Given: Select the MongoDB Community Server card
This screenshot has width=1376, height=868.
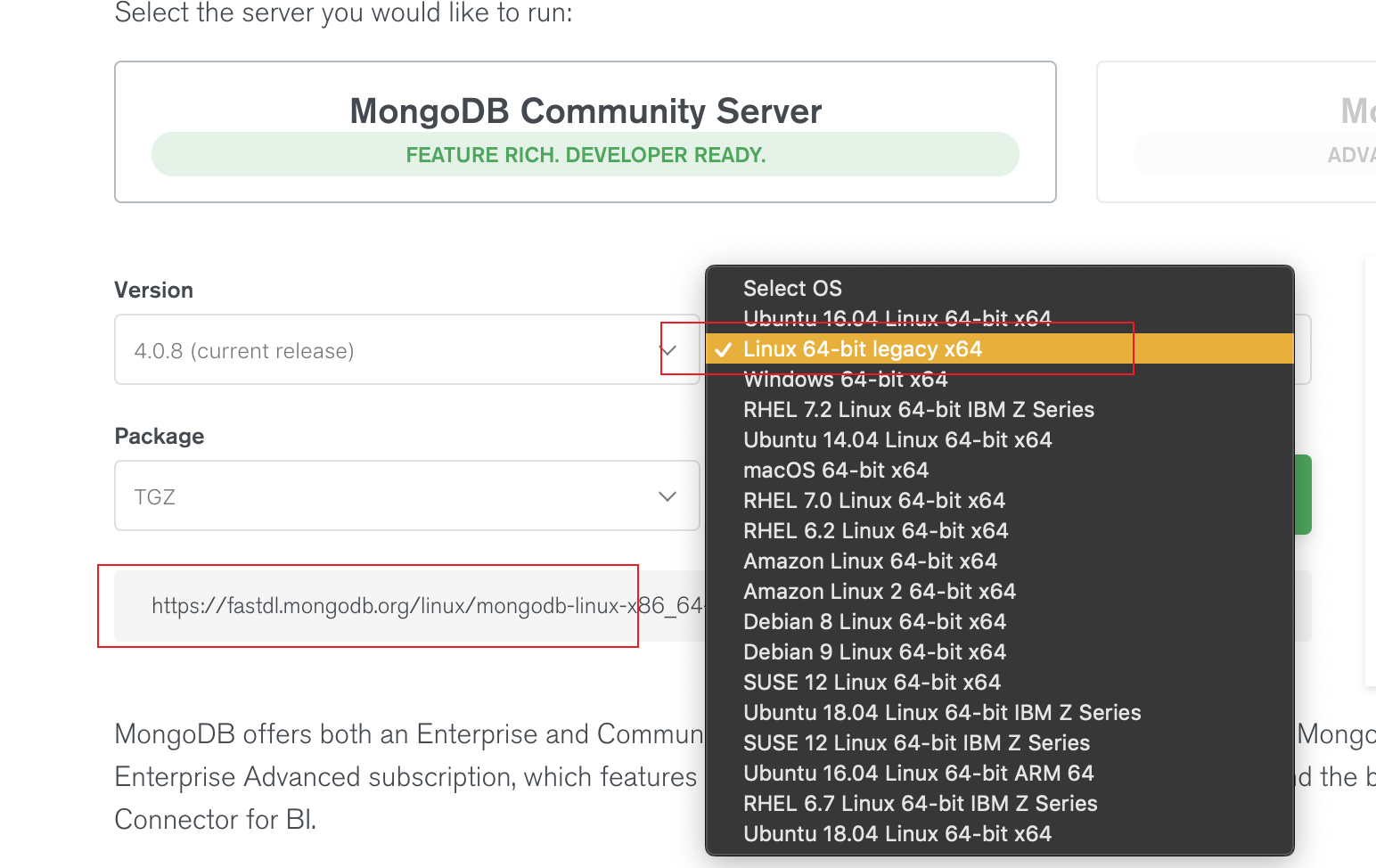Looking at the screenshot, I should pyautogui.click(x=586, y=132).
